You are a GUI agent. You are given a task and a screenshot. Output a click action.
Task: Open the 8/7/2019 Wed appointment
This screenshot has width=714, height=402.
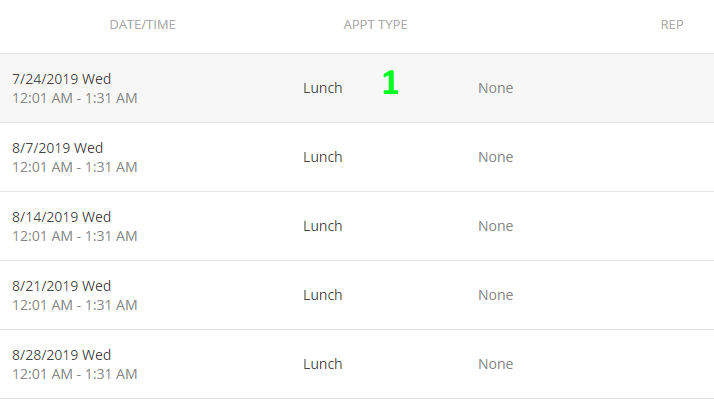point(57,148)
